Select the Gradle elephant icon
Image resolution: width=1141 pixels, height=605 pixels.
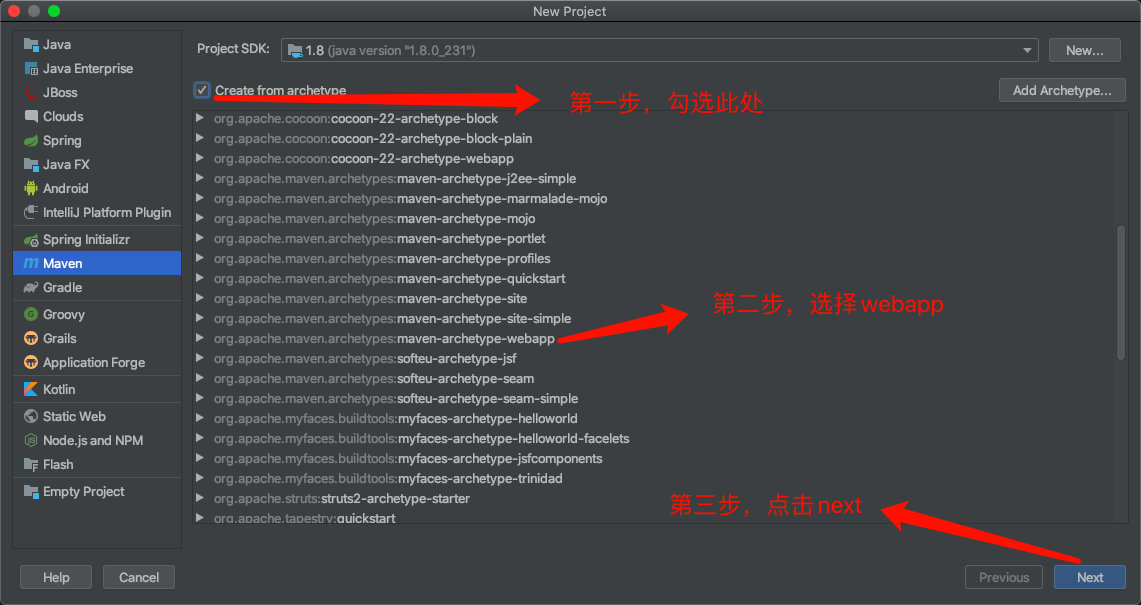point(31,288)
